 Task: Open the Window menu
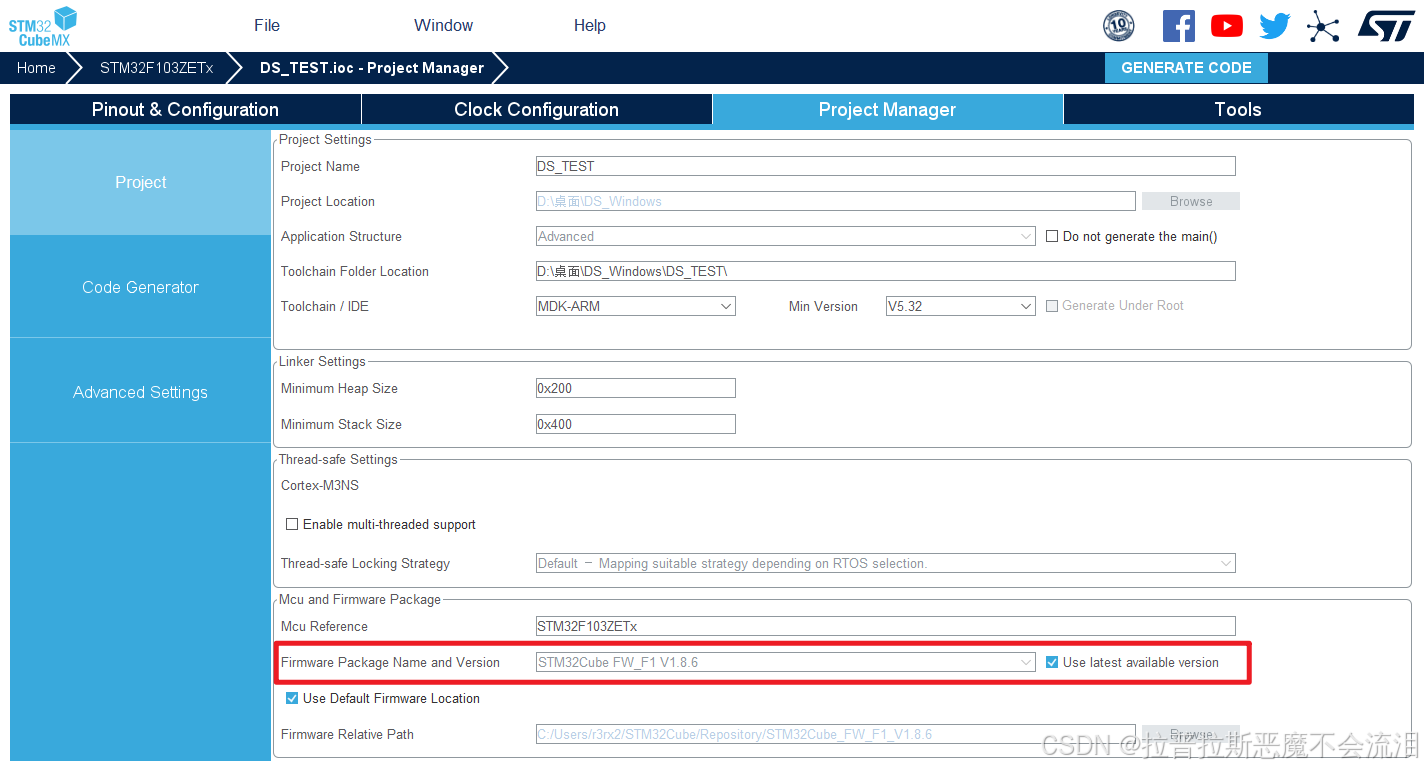(x=443, y=26)
